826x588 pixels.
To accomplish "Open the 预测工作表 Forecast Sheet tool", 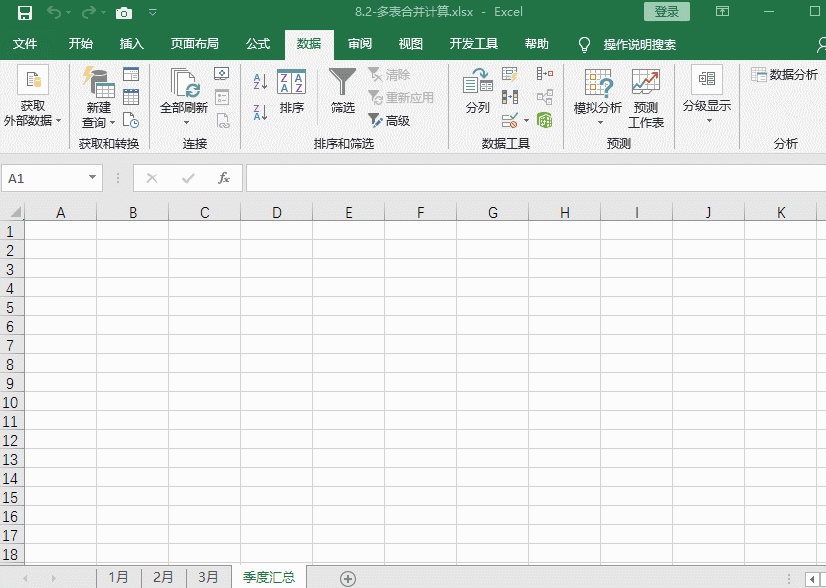I will pos(645,95).
